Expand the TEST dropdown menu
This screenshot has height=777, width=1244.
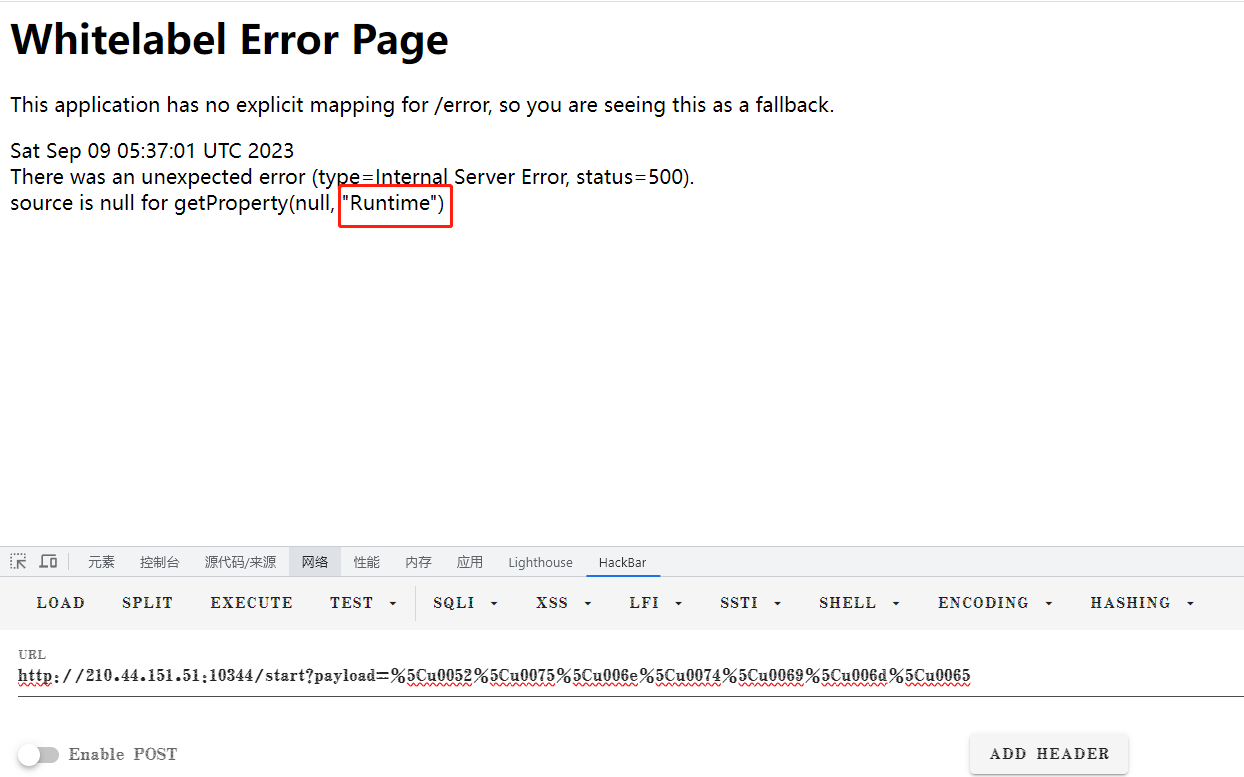363,603
